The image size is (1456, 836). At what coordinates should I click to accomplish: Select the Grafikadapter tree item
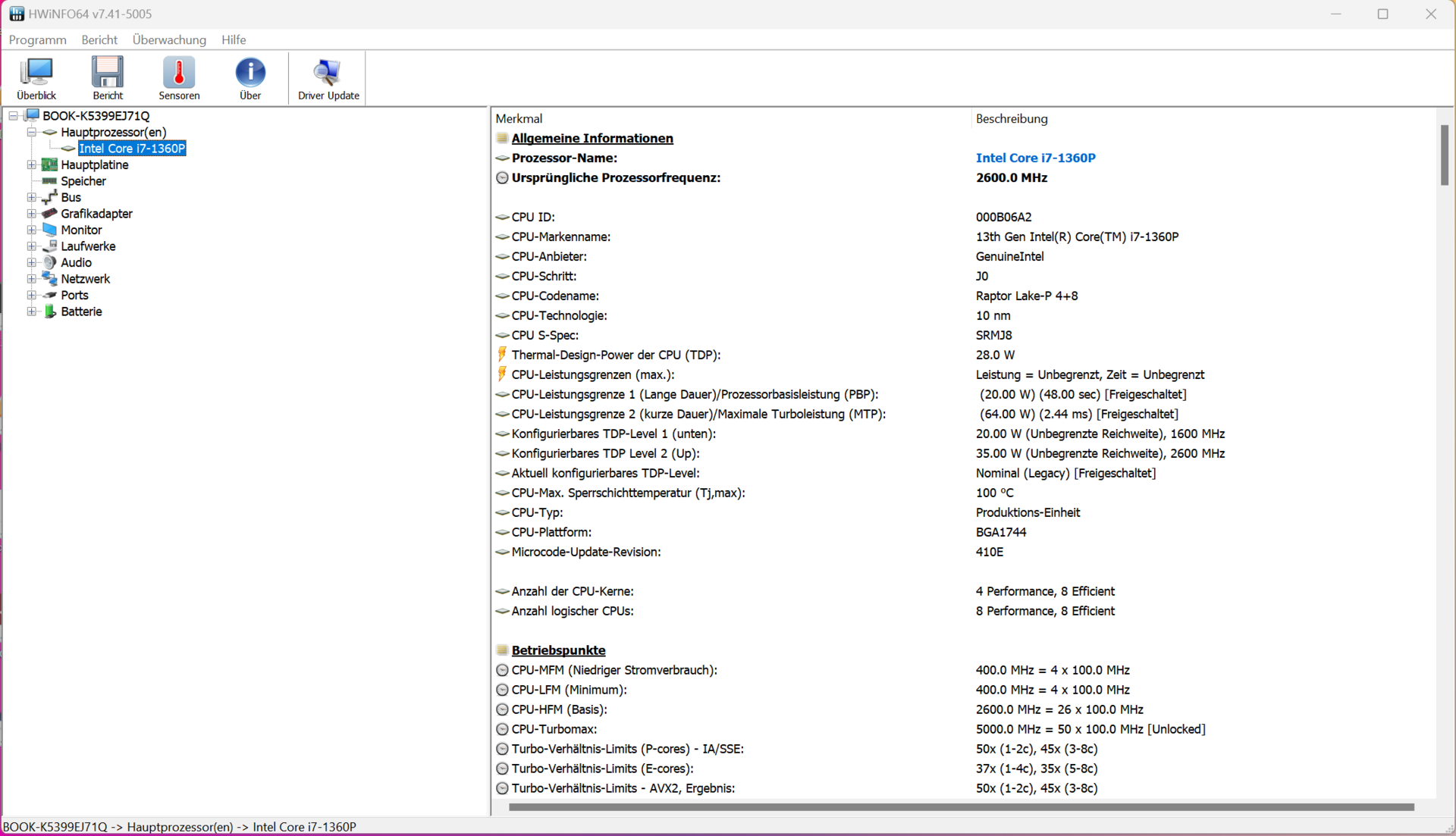pos(96,214)
